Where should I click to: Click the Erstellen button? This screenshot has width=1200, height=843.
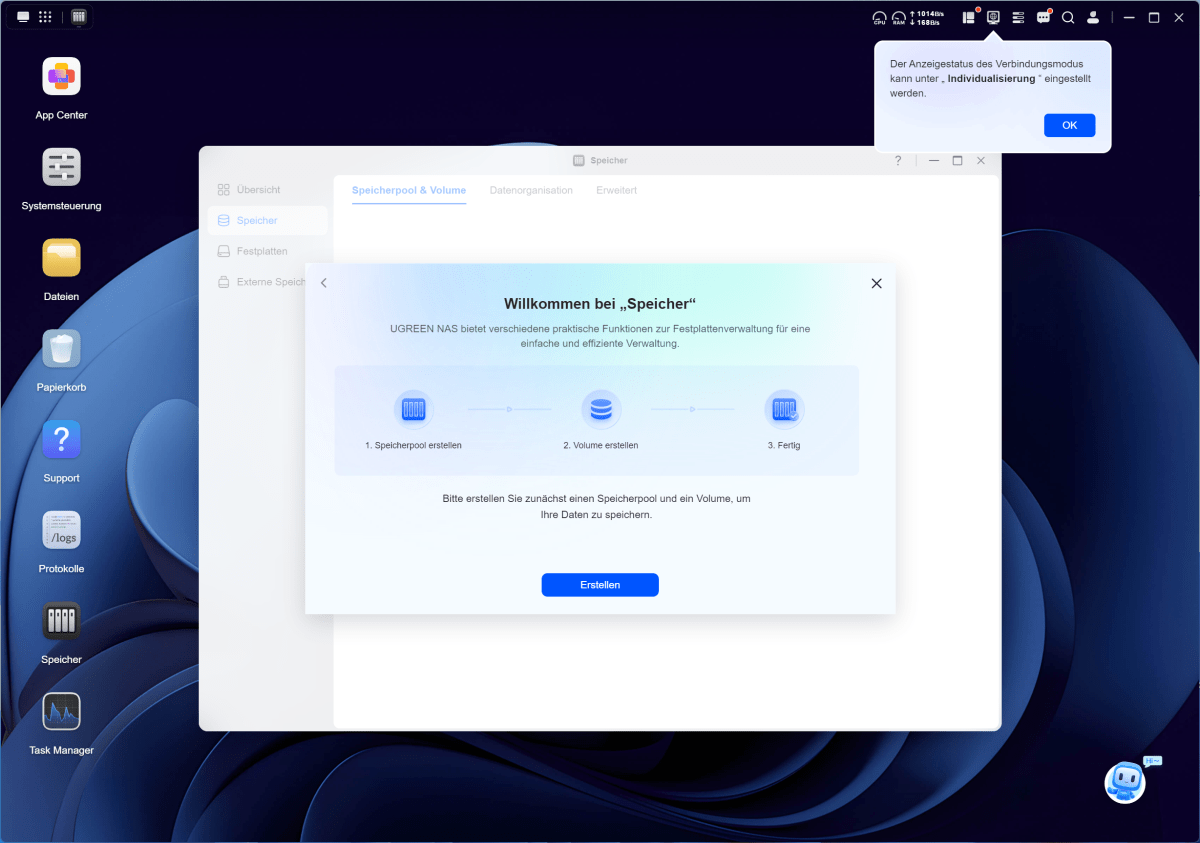click(600, 585)
